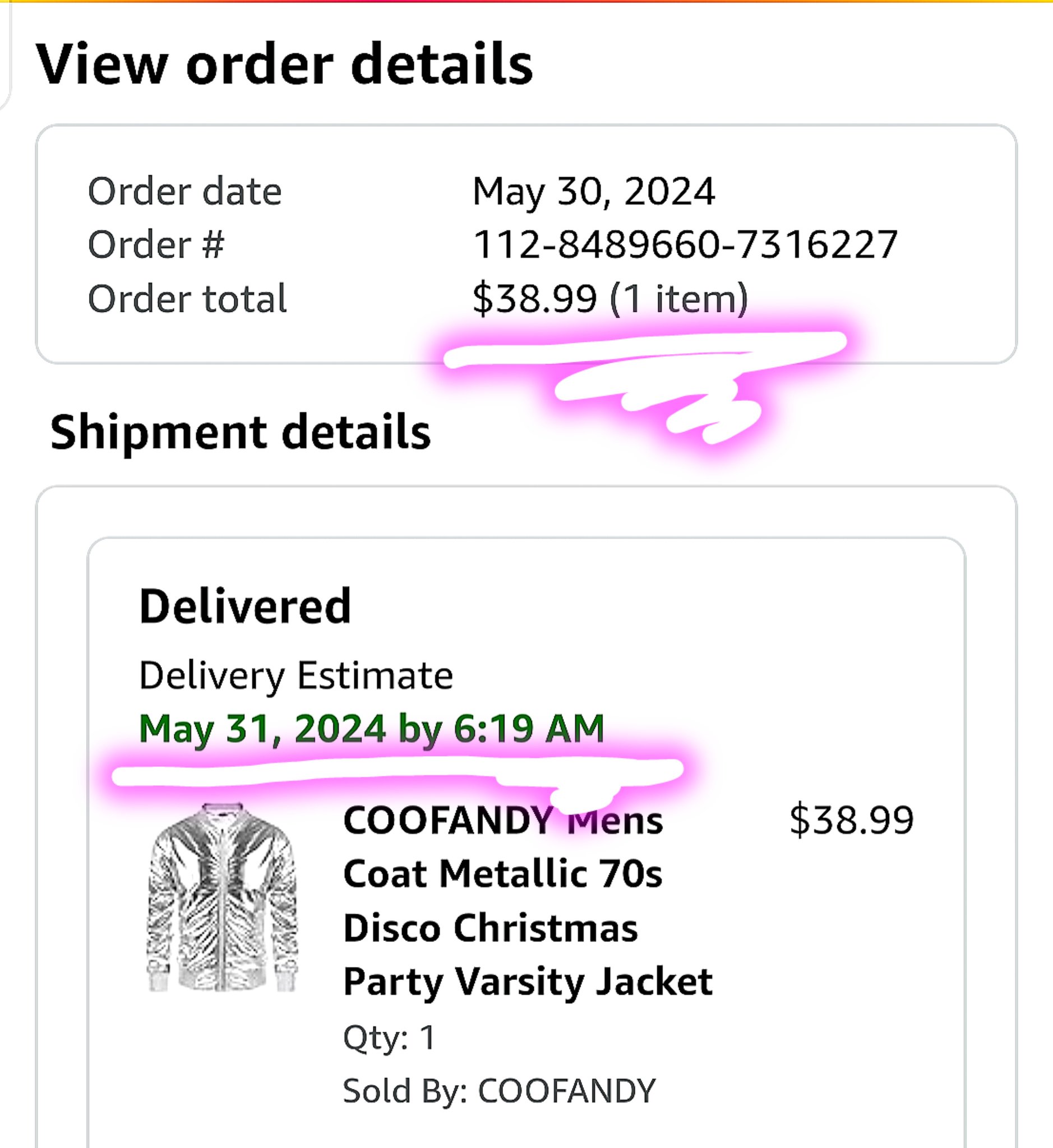Click the Qty: 1 text

389,1037
